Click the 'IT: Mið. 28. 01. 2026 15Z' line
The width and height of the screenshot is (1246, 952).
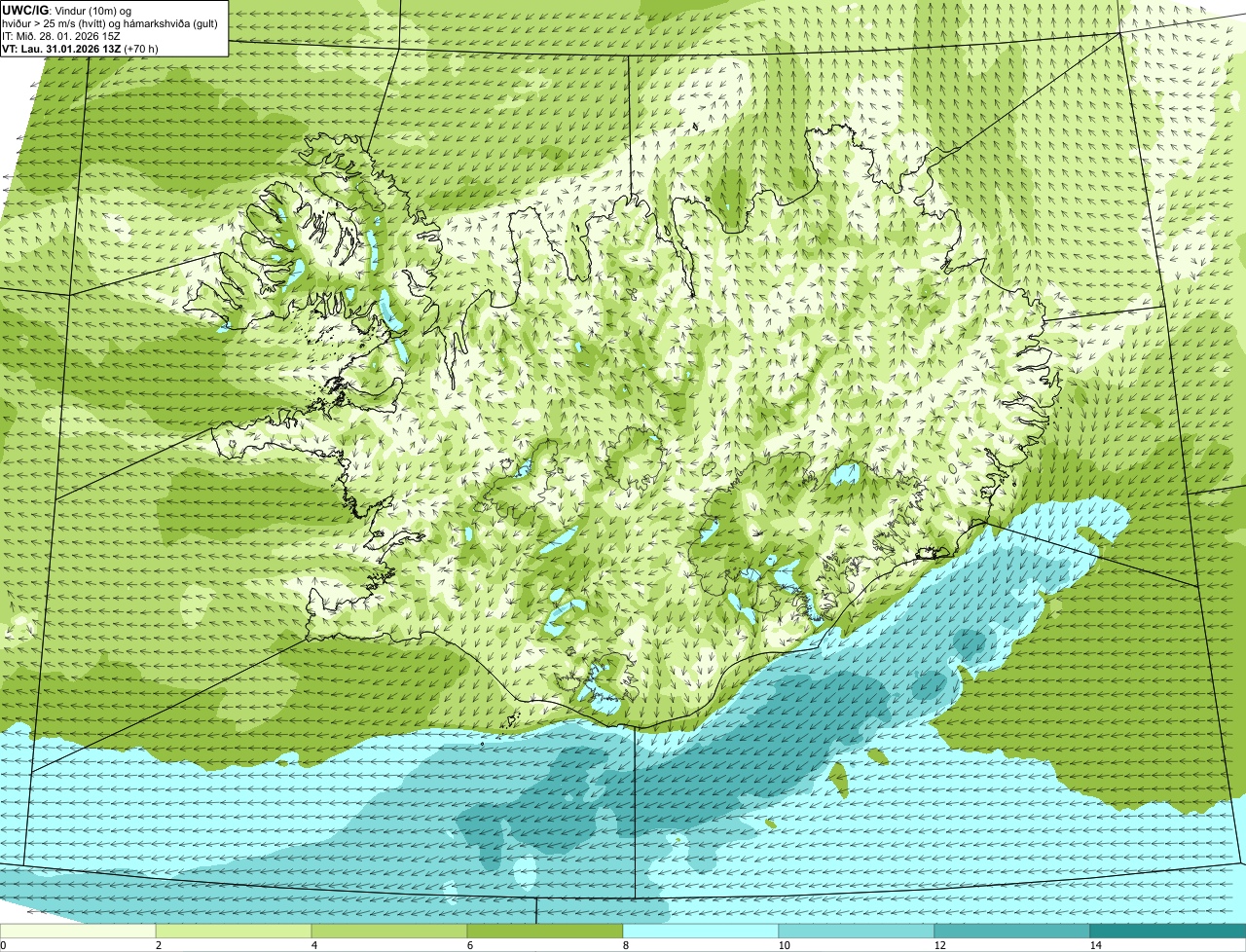tap(61, 36)
